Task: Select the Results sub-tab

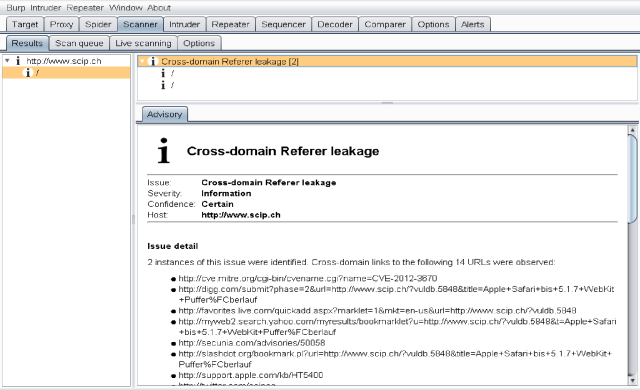Action: coord(27,43)
